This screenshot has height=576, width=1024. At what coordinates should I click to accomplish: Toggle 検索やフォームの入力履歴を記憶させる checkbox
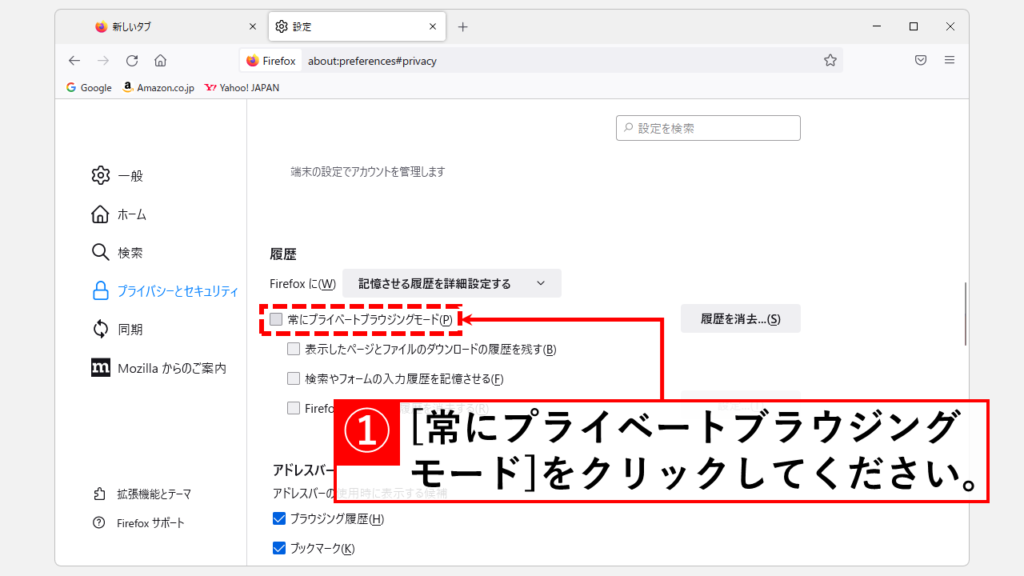(x=293, y=379)
